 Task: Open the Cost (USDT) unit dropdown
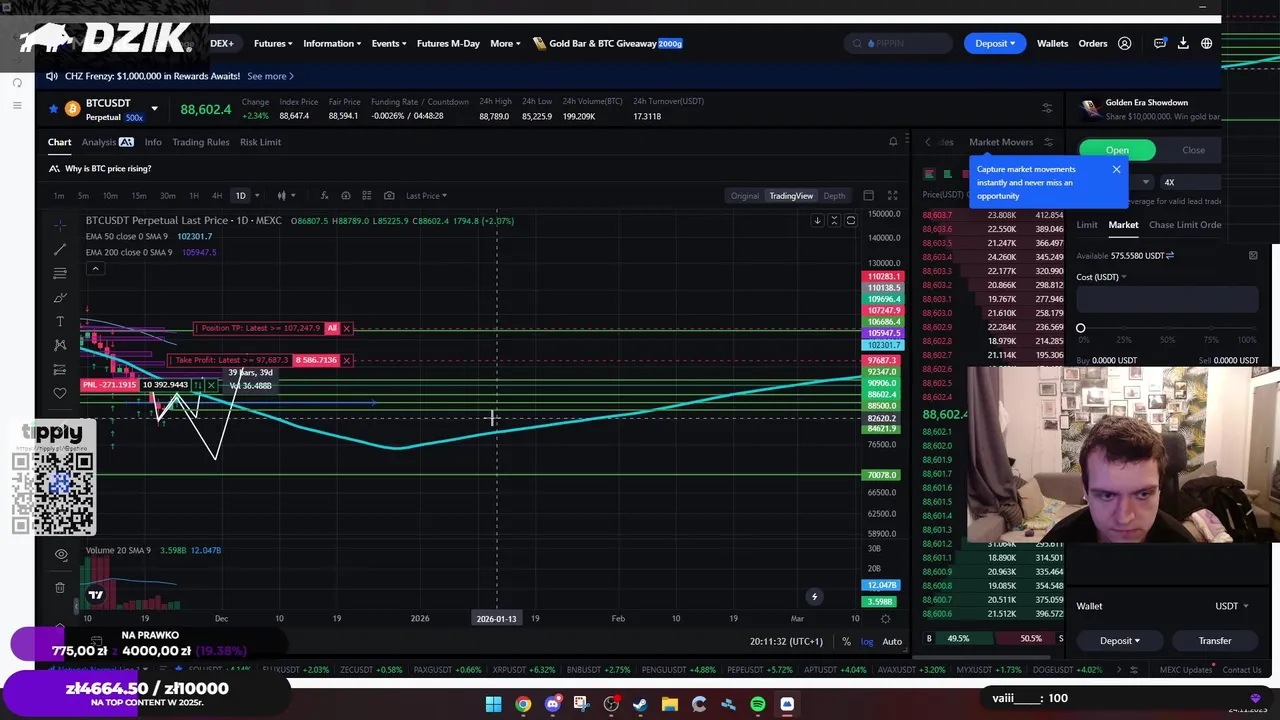1101,277
